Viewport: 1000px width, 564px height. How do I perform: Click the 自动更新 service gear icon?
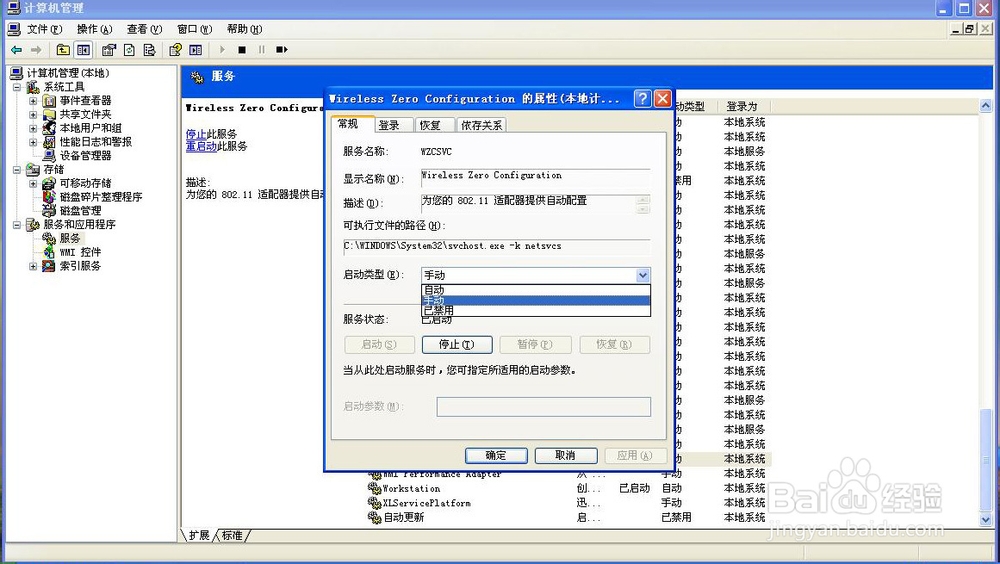[x=374, y=517]
